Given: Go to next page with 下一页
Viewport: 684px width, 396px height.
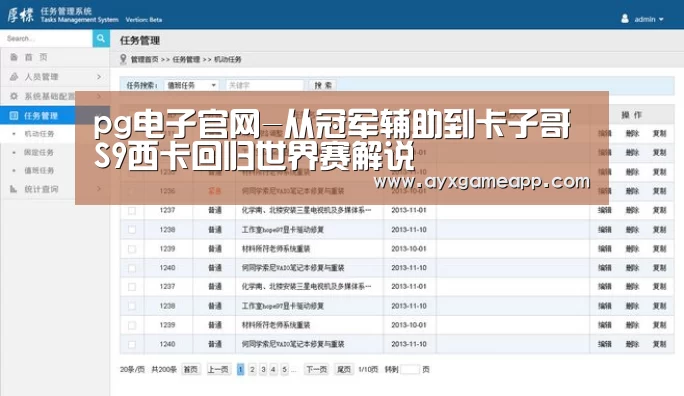Looking at the screenshot, I should pyautogui.click(x=316, y=369).
